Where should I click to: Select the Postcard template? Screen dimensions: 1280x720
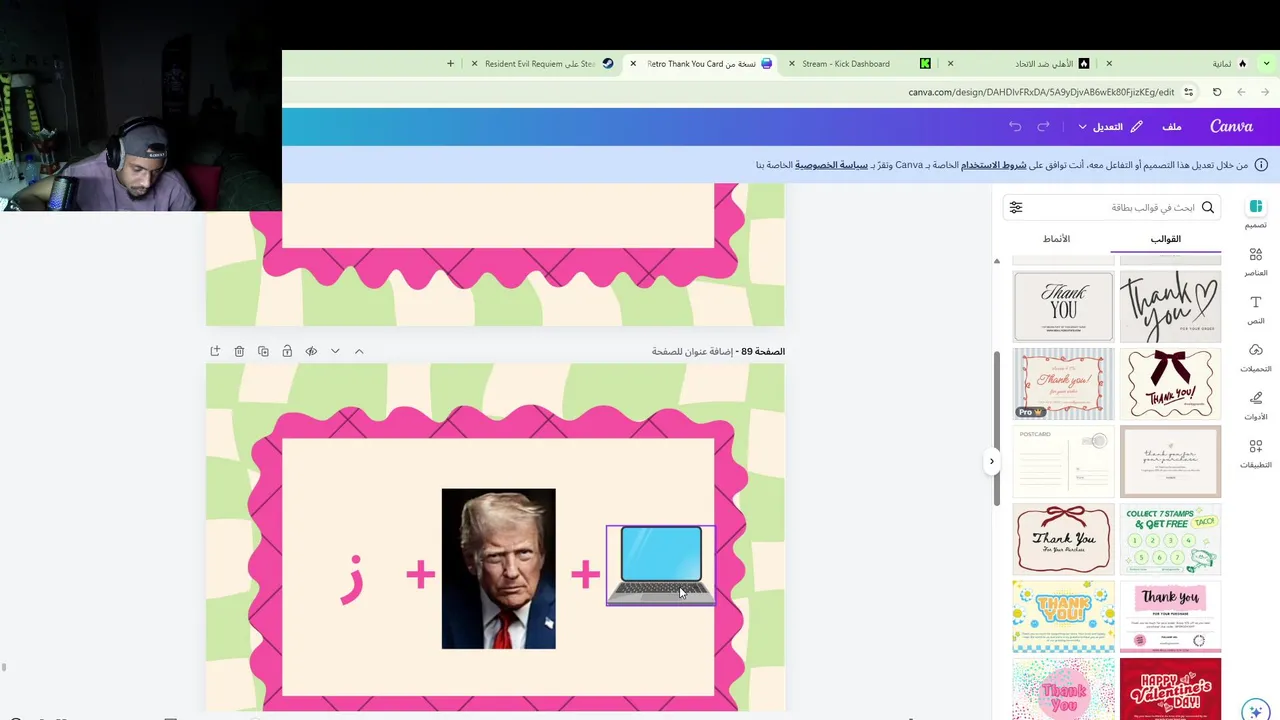(1063, 461)
